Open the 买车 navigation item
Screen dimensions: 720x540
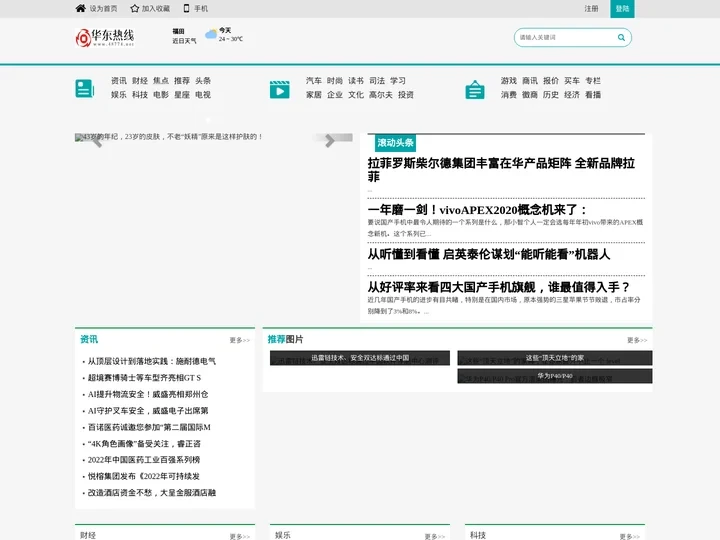tap(572, 81)
